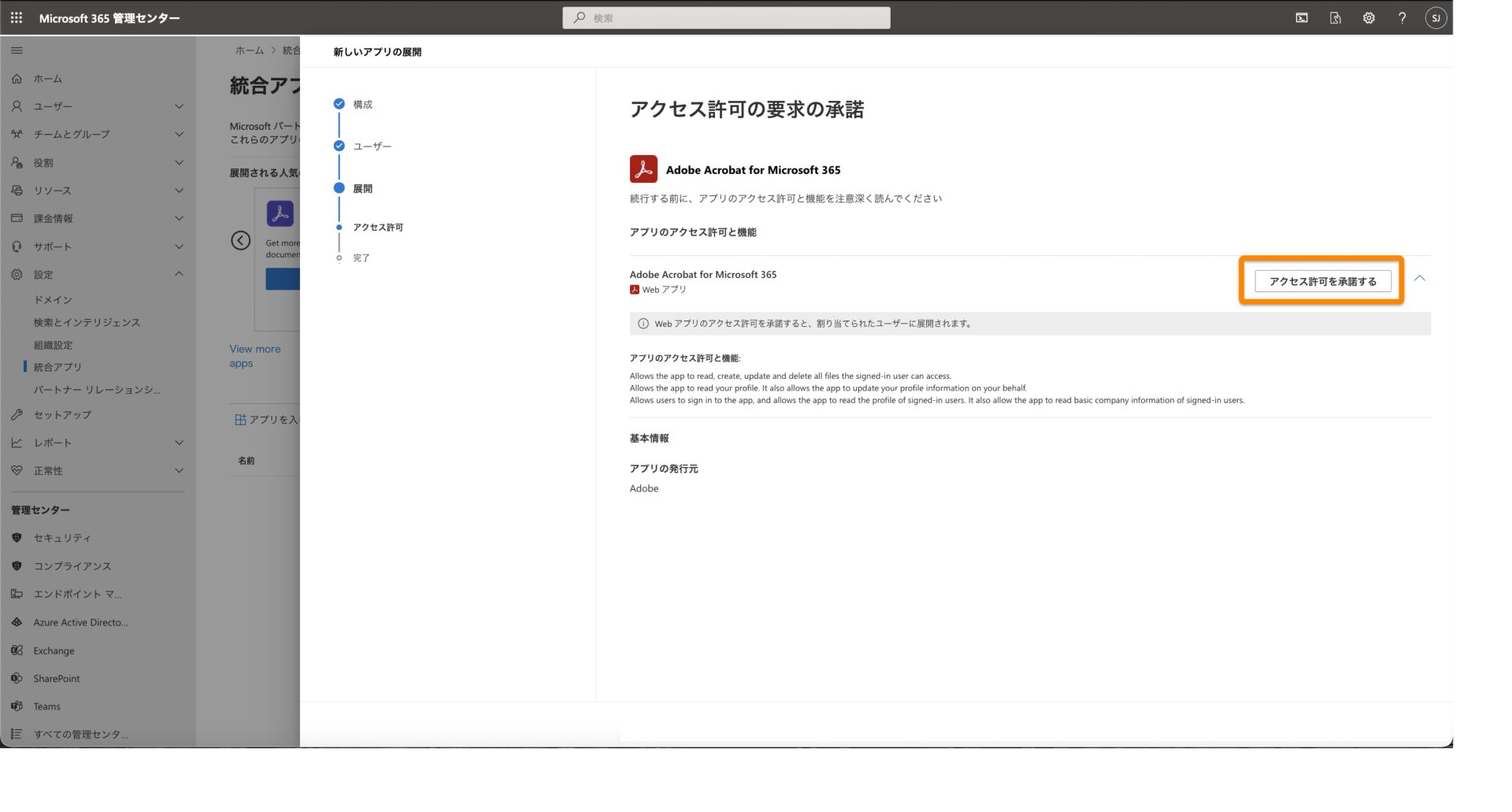Click the すべての管理センター list icon
The width and height of the screenshot is (1512, 812).
17,734
